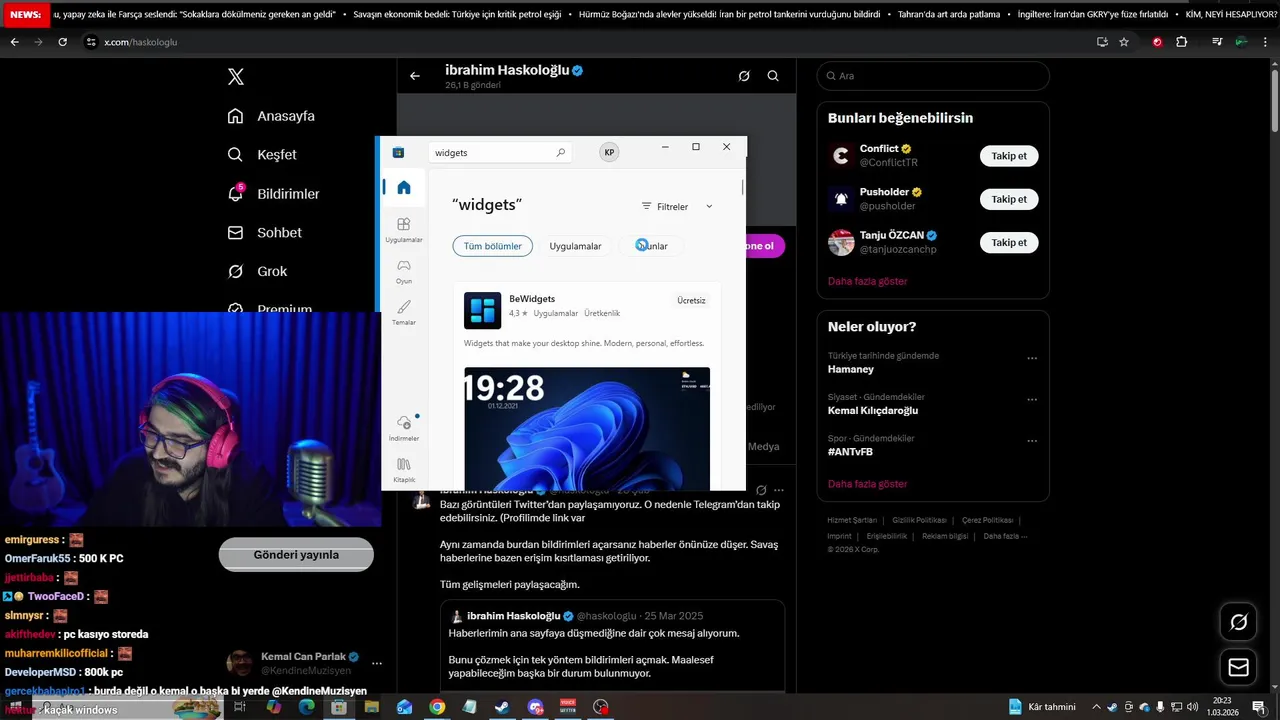Click the Store search magnifier icon

click(561, 153)
